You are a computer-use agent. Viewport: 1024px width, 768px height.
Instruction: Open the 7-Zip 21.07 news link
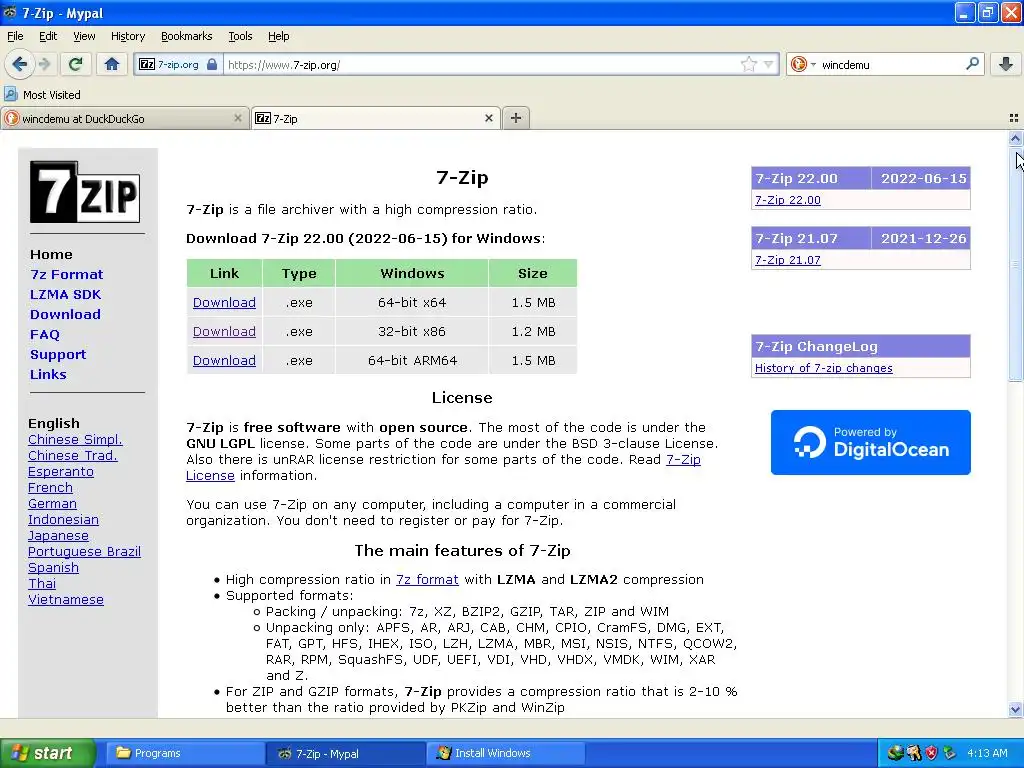click(788, 260)
